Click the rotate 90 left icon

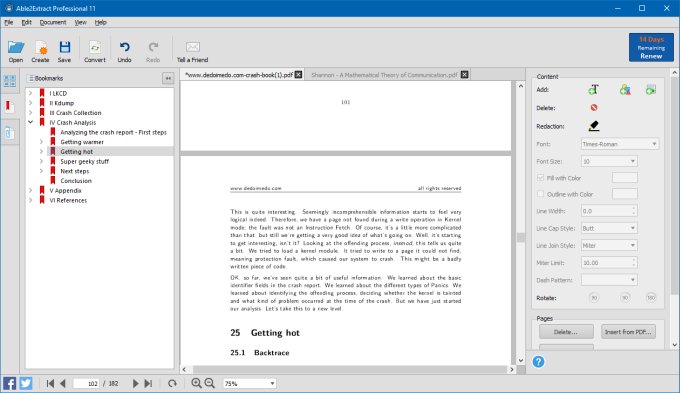pos(594,298)
